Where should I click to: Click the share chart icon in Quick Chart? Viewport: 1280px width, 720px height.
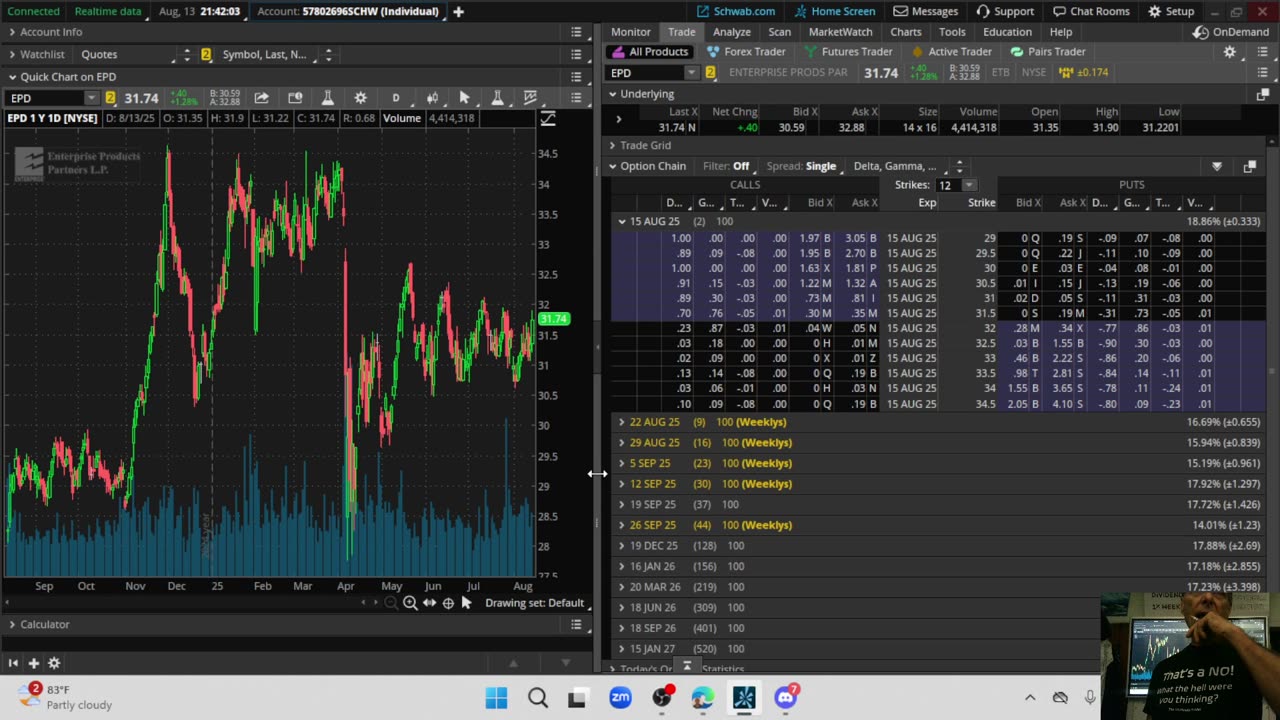tap(261, 98)
